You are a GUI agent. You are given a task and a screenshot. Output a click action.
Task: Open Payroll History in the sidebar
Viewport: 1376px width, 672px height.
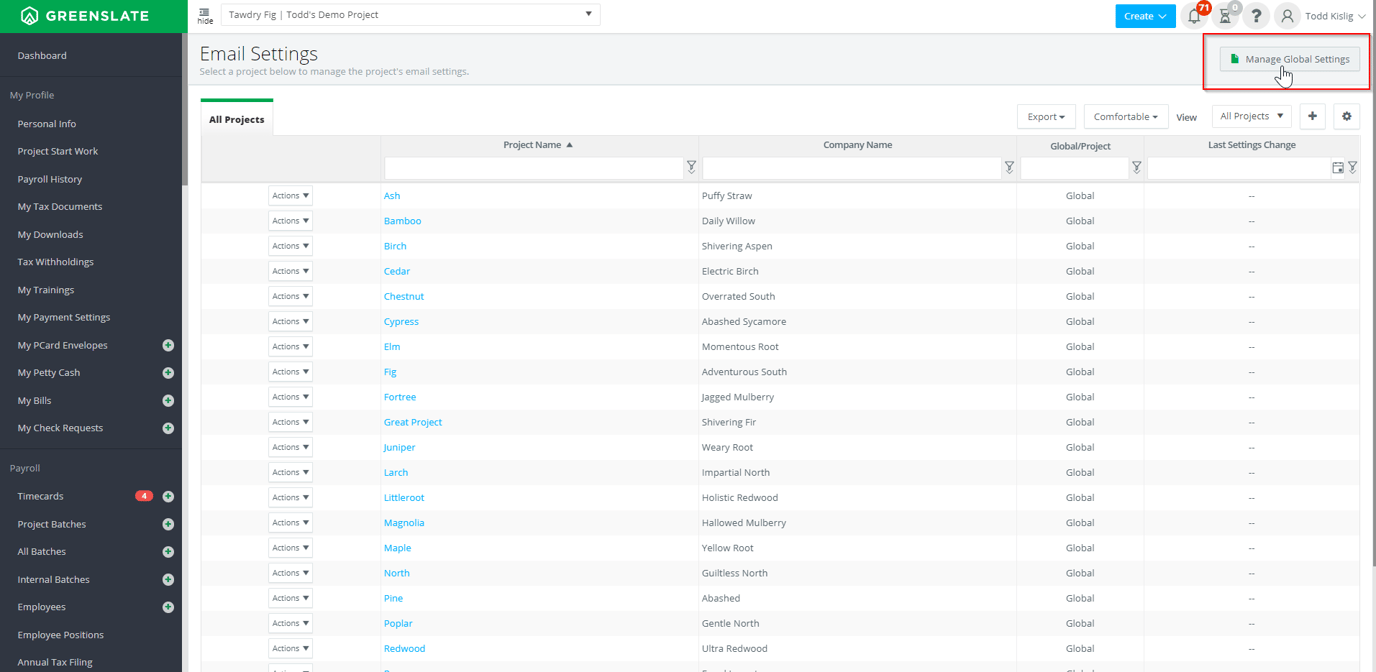click(x=50, y=179)
